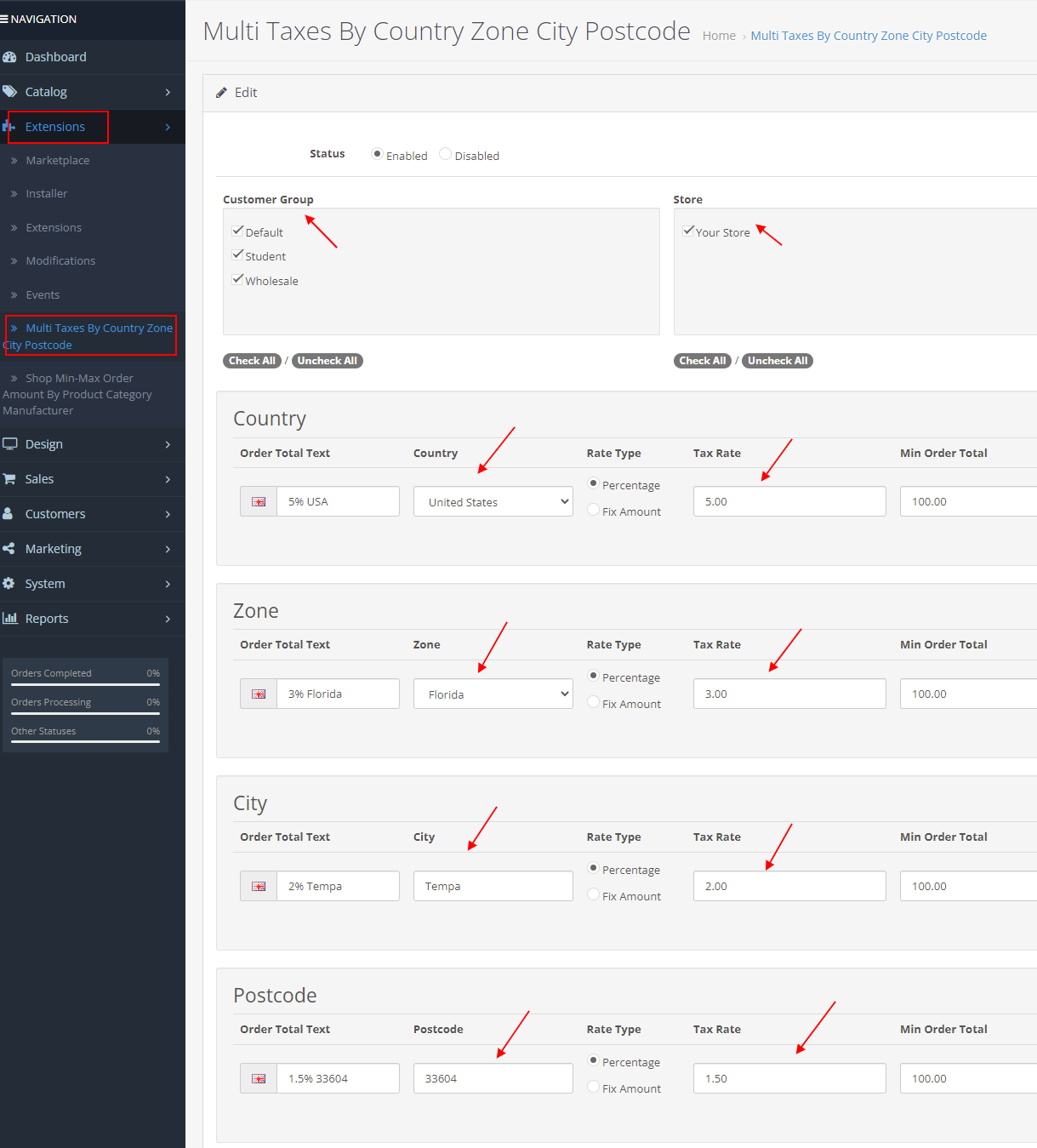Click the Marketing share icon

tap(9, 549)
